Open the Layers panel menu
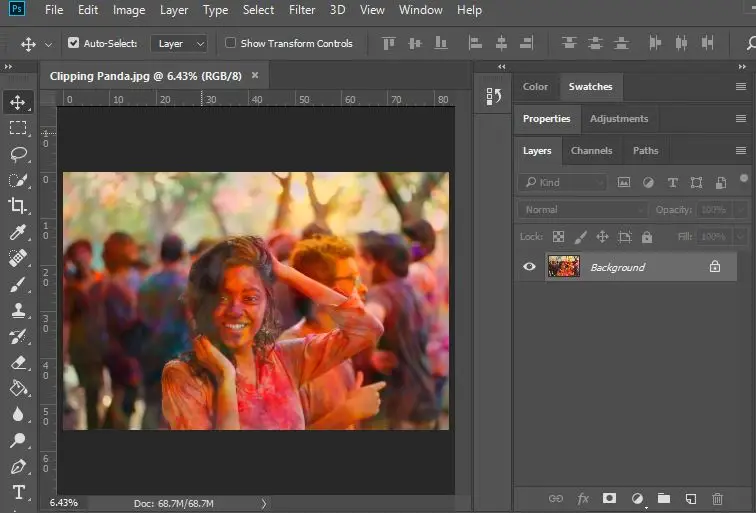This screenshot has width=756, height=513. 741,150
